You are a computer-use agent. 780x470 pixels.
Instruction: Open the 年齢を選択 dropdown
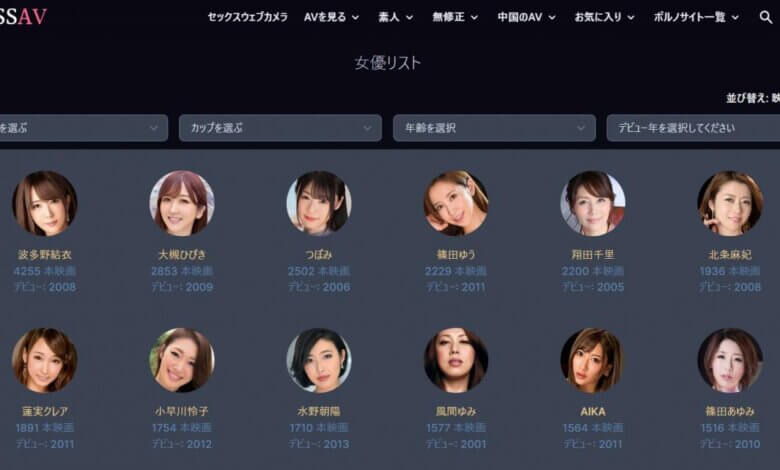point(494,128)
